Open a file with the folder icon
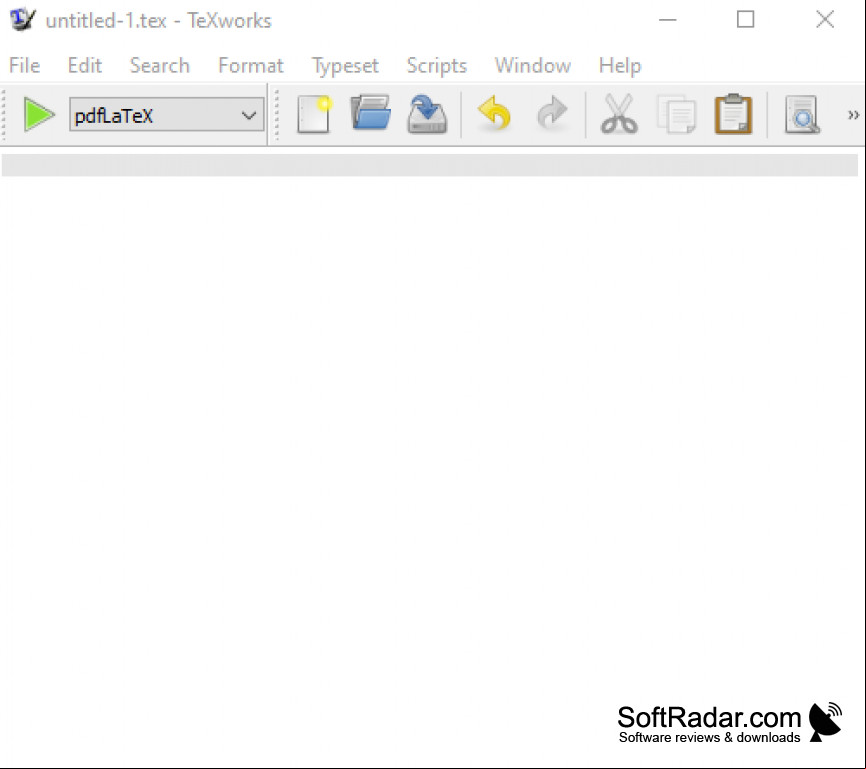 (x=371, y=113)
